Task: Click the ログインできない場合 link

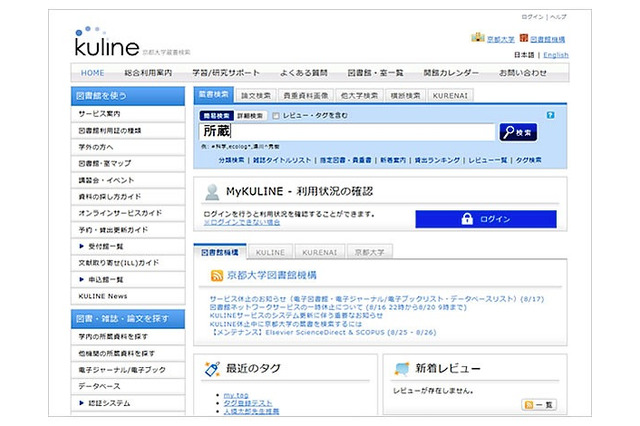Action: coord(242,222)
